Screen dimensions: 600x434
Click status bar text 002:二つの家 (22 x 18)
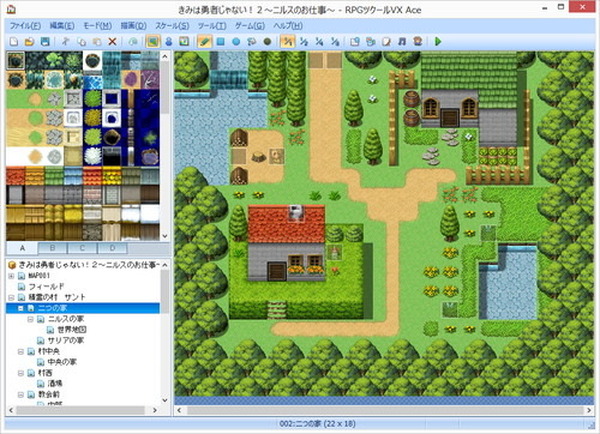(x=318, y=424)
